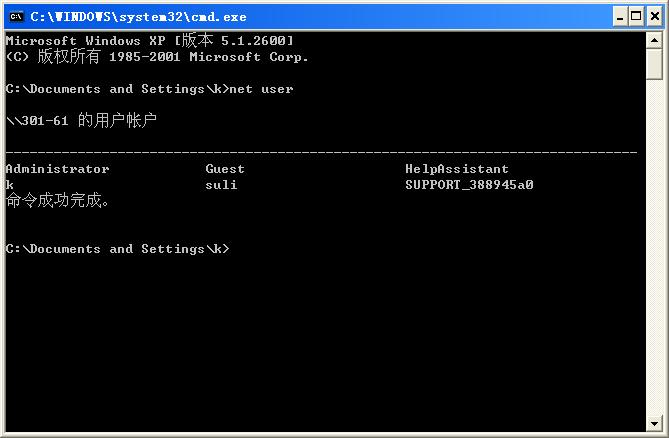Open the cmd.exe system menu icon

point(16,16)
